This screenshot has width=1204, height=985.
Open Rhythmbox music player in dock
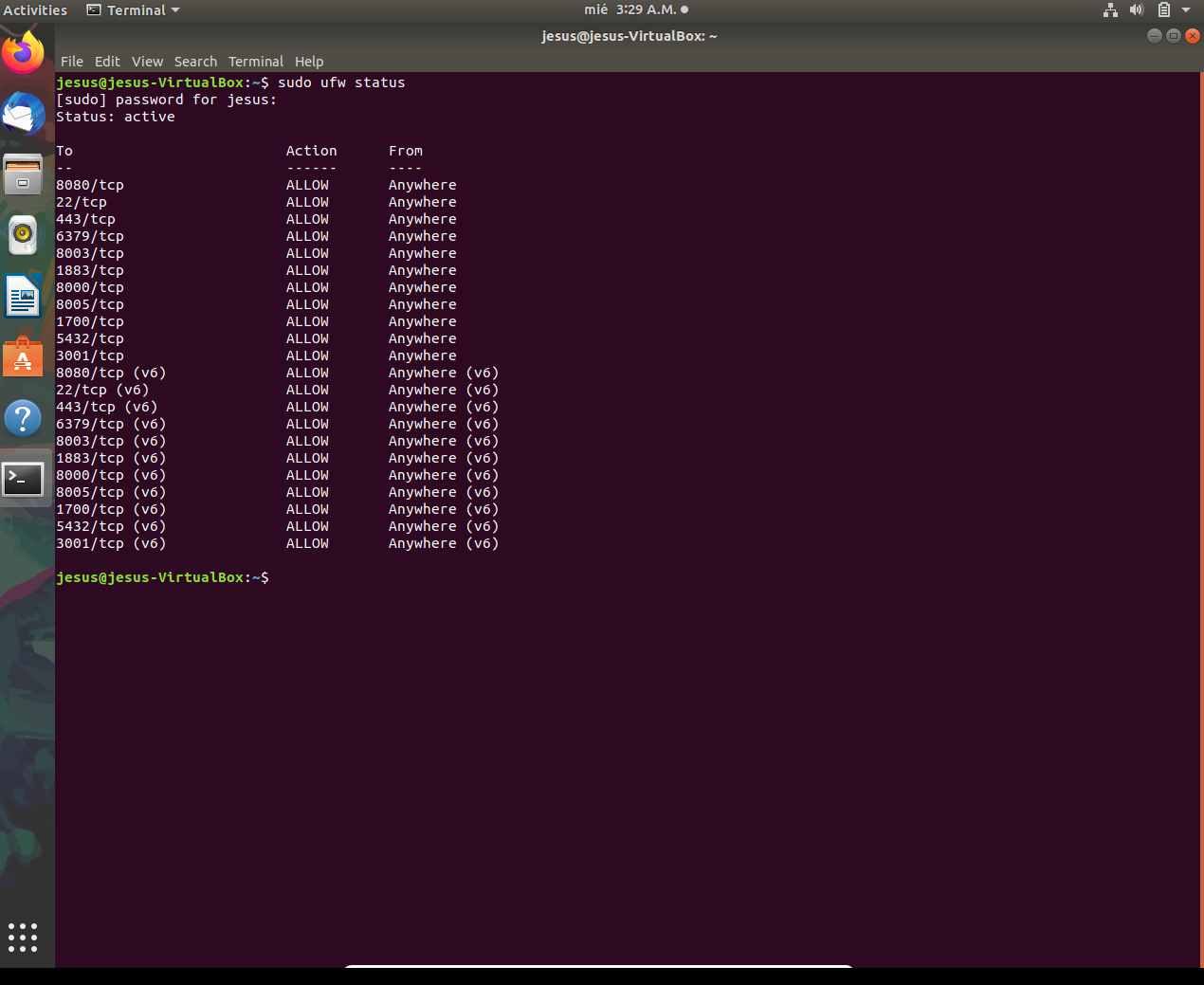[24, 235]
